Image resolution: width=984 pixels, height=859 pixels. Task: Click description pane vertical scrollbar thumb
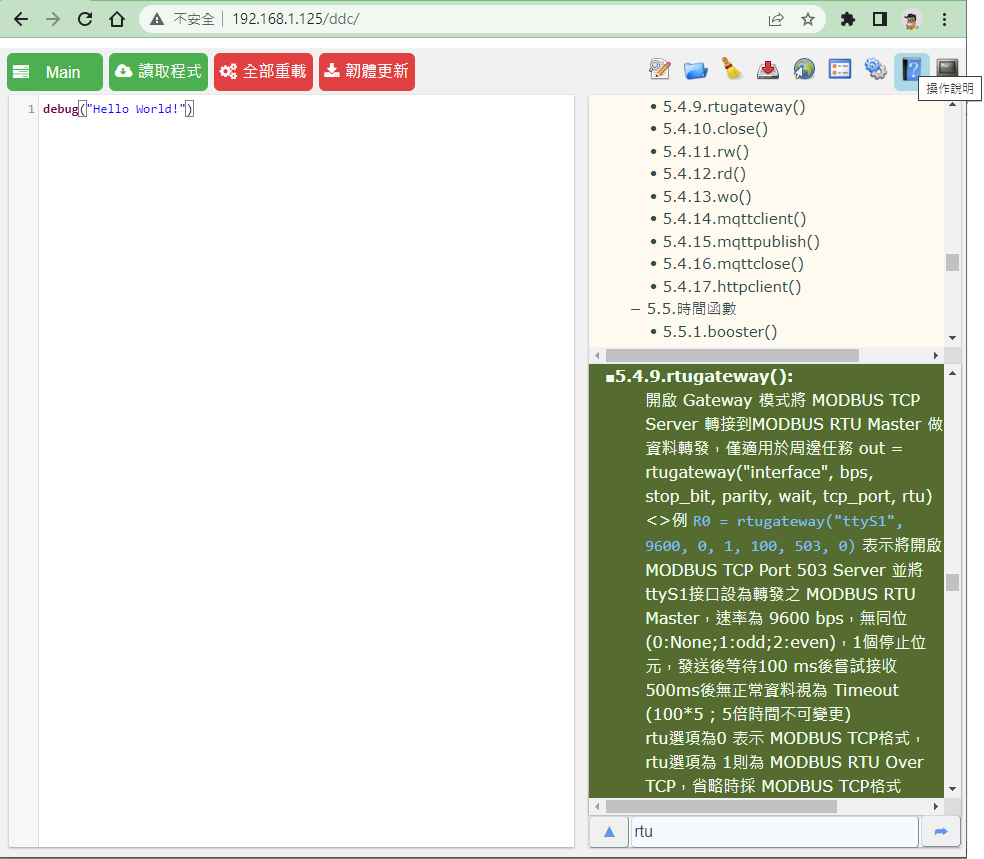(x=953, y=582)
